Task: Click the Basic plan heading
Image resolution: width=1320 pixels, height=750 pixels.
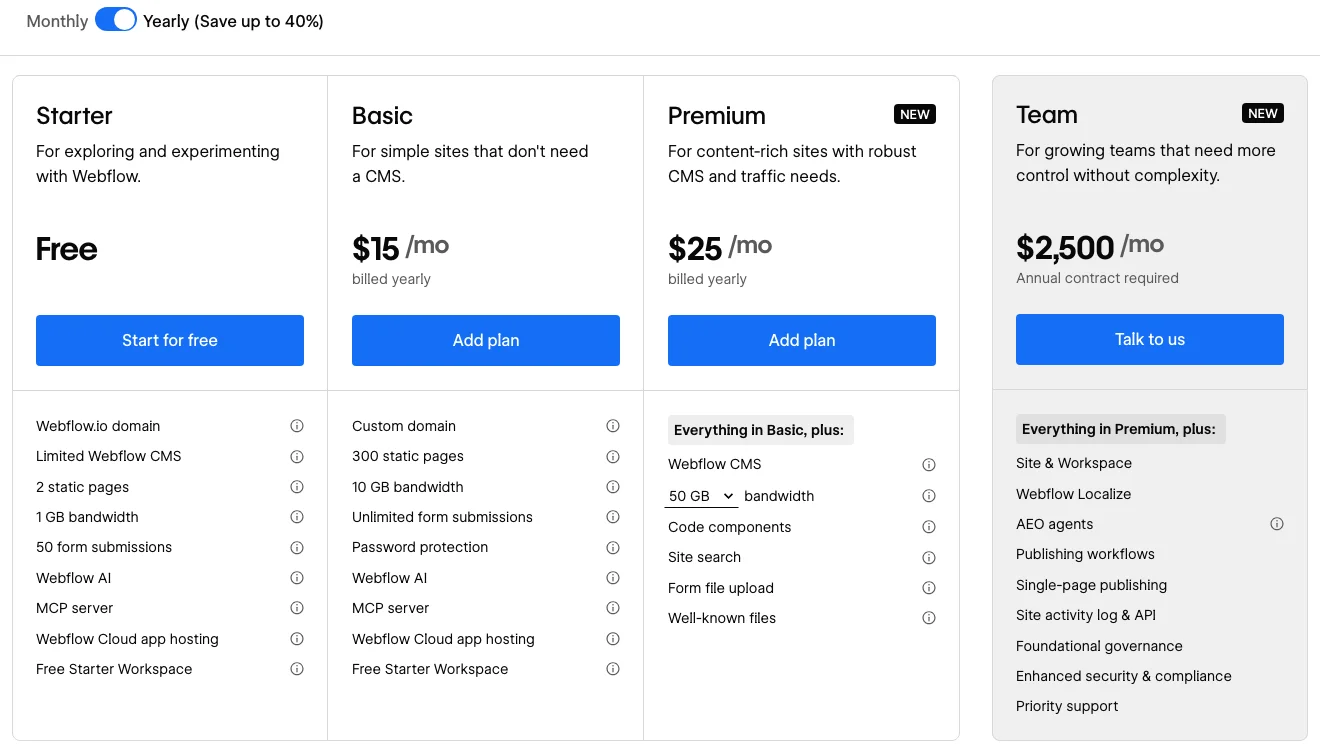Action: click(382, 116)
